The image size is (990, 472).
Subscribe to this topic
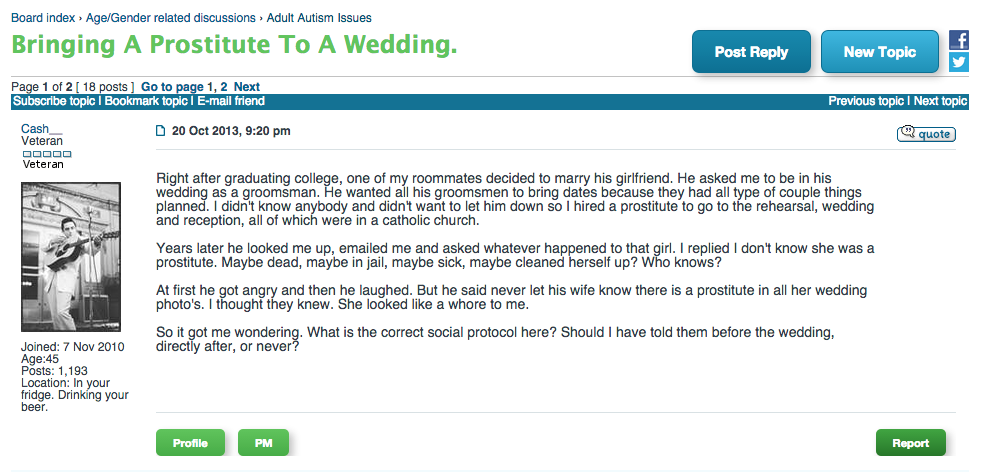click(x=54, y=101)
